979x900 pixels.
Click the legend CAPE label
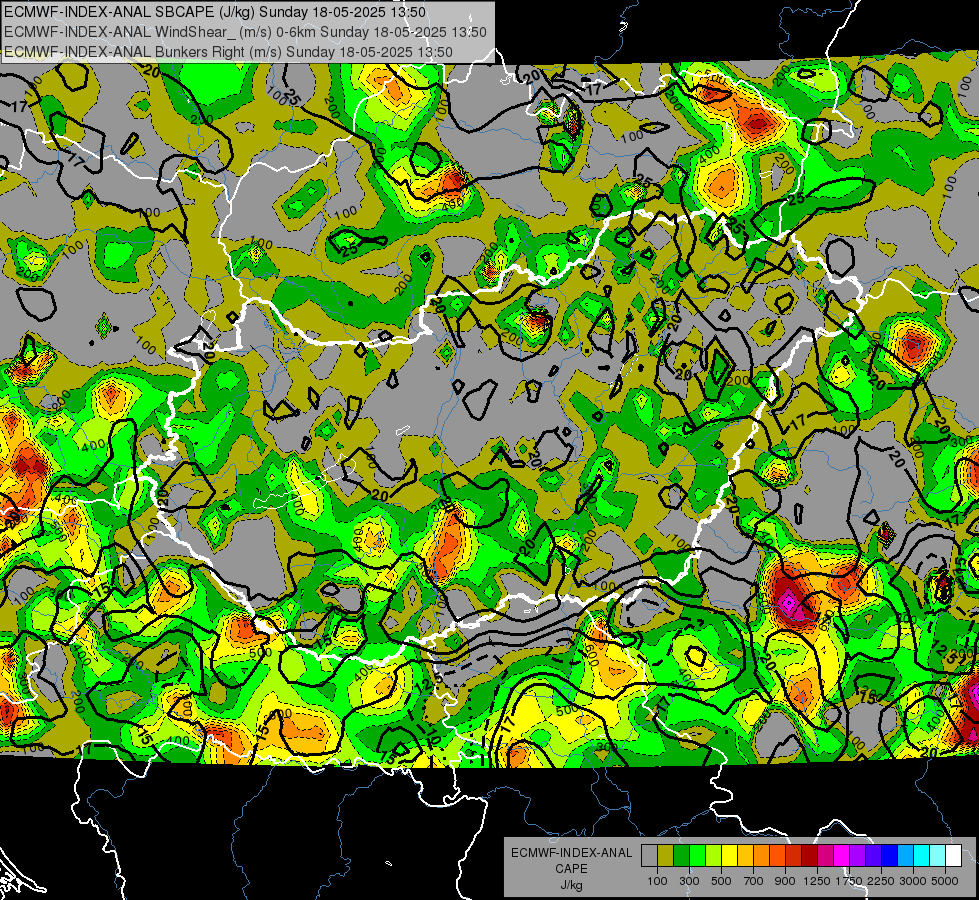coord(571,869)
